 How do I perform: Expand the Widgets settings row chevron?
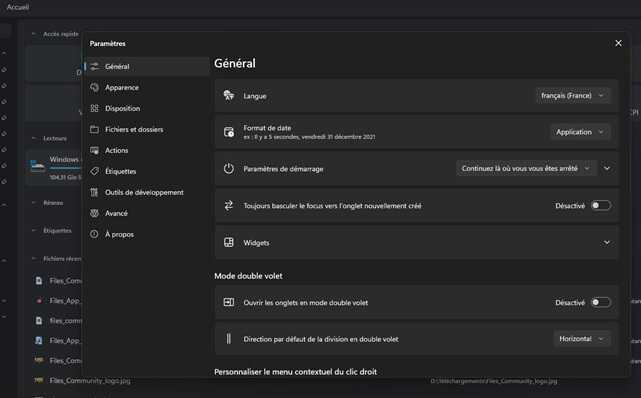[x=607, y=242]
